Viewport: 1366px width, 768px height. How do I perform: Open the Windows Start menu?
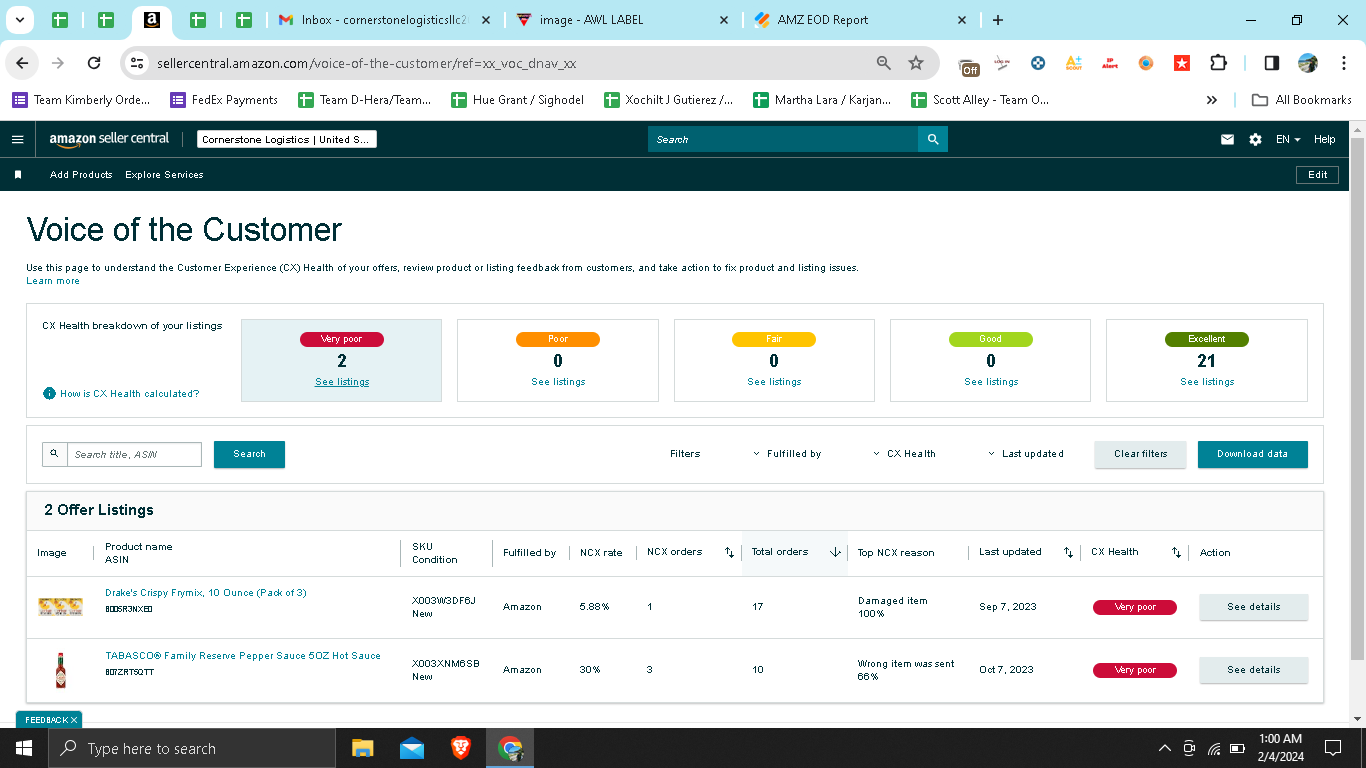click(23, 748)
